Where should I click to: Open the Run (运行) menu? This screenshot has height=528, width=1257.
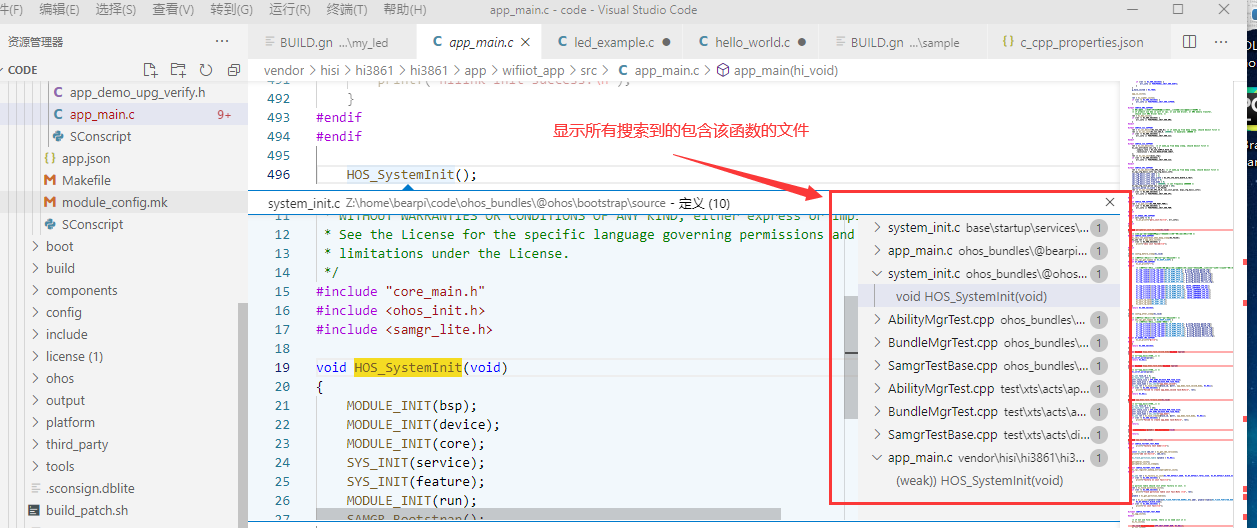click(x=289, y=9)
